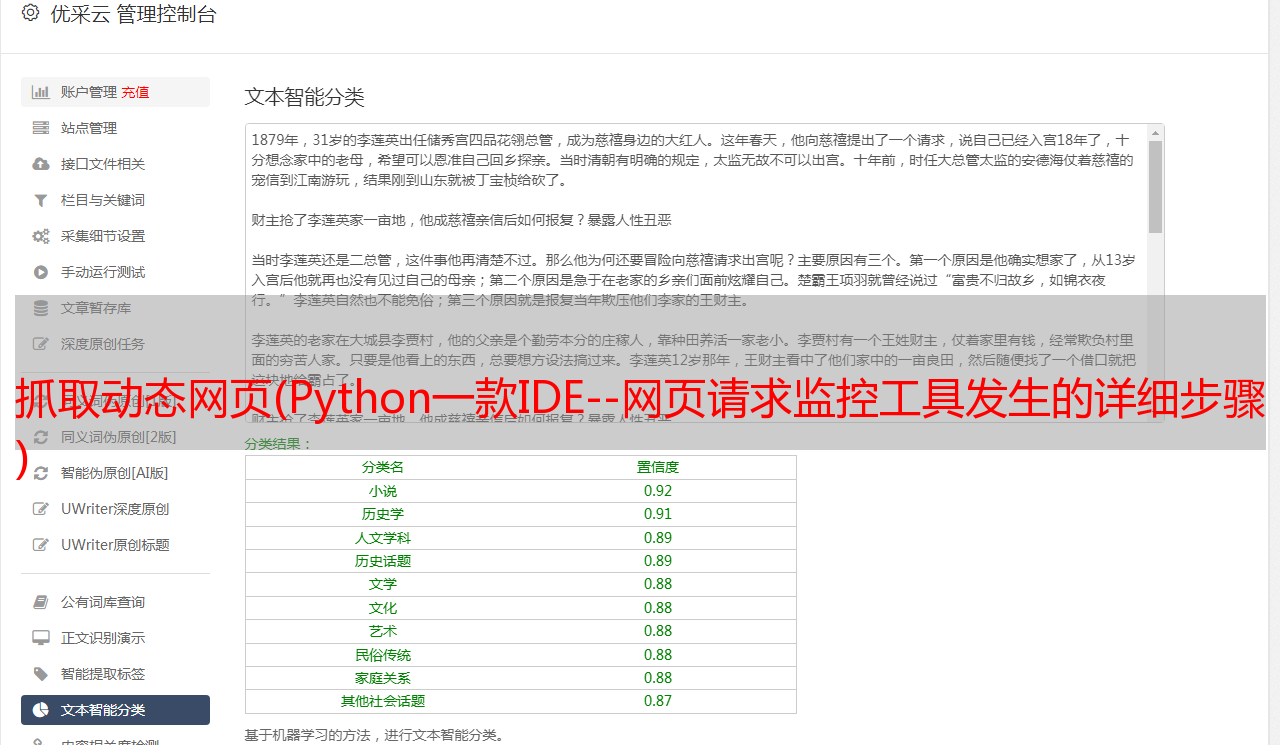Viewport: 1280px width, 745px height.
Task: Click the 优采云 管理控制台 title
Action: pyautogui.click(x=133, y=14)
